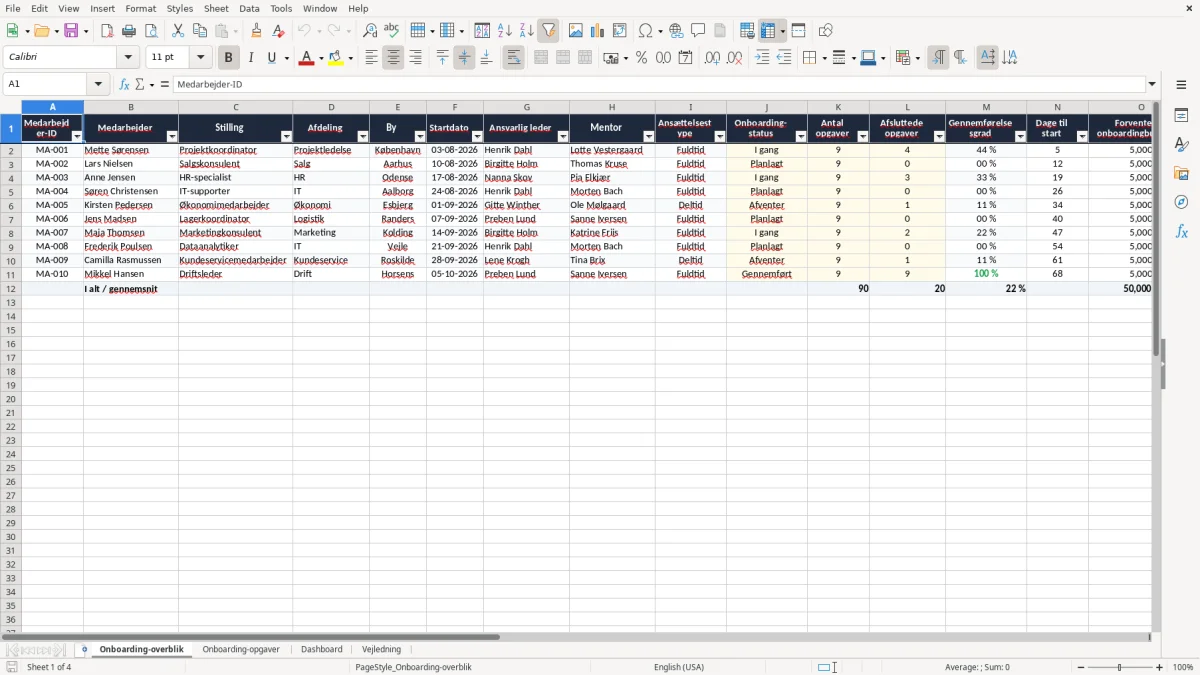1200x675 pixels.
Task: Expand the formula bar arrow
Action: (x=1152, y=84)
